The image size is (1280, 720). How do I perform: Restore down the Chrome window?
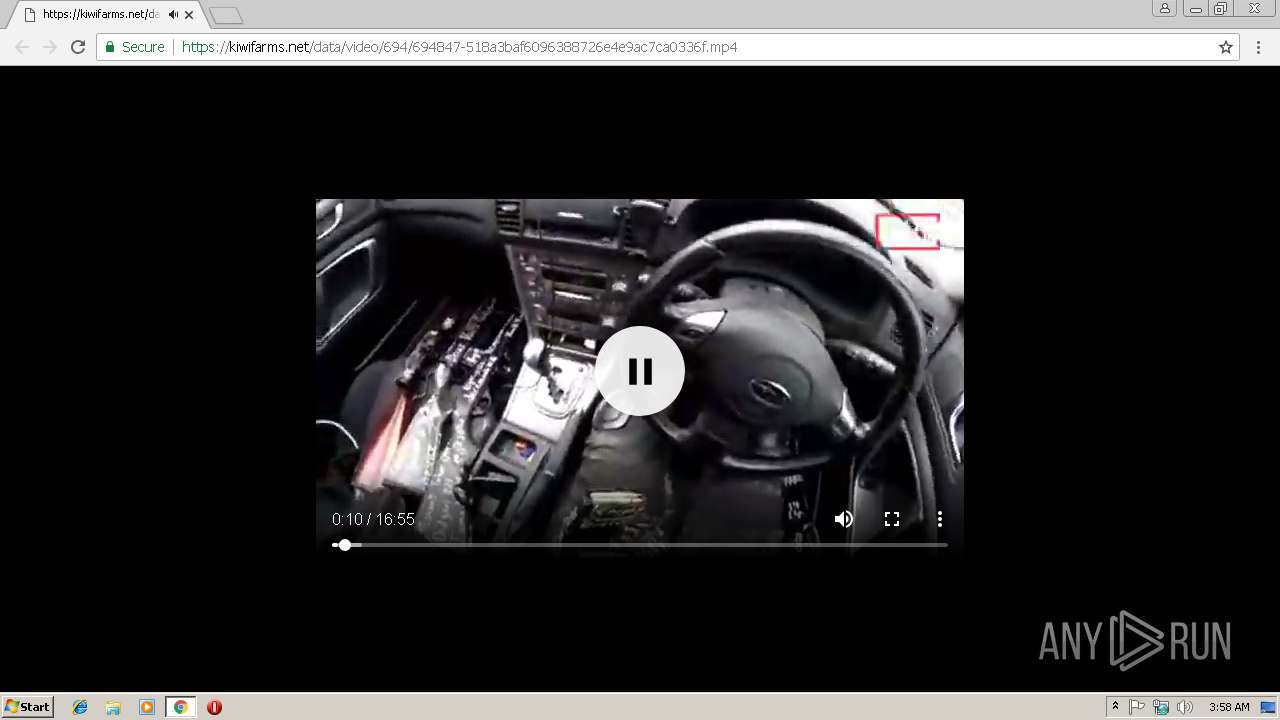[x=1221, y=8]
